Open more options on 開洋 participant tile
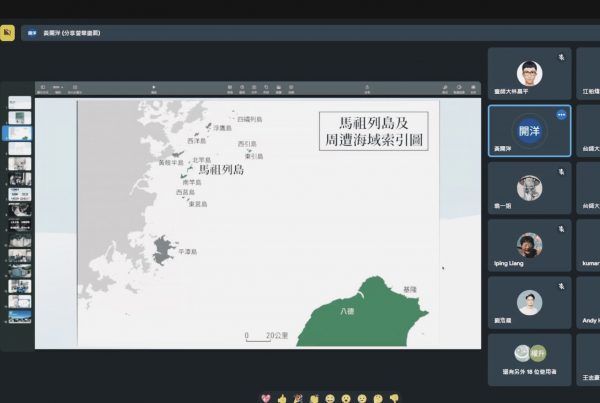 [x=561, y=115]
